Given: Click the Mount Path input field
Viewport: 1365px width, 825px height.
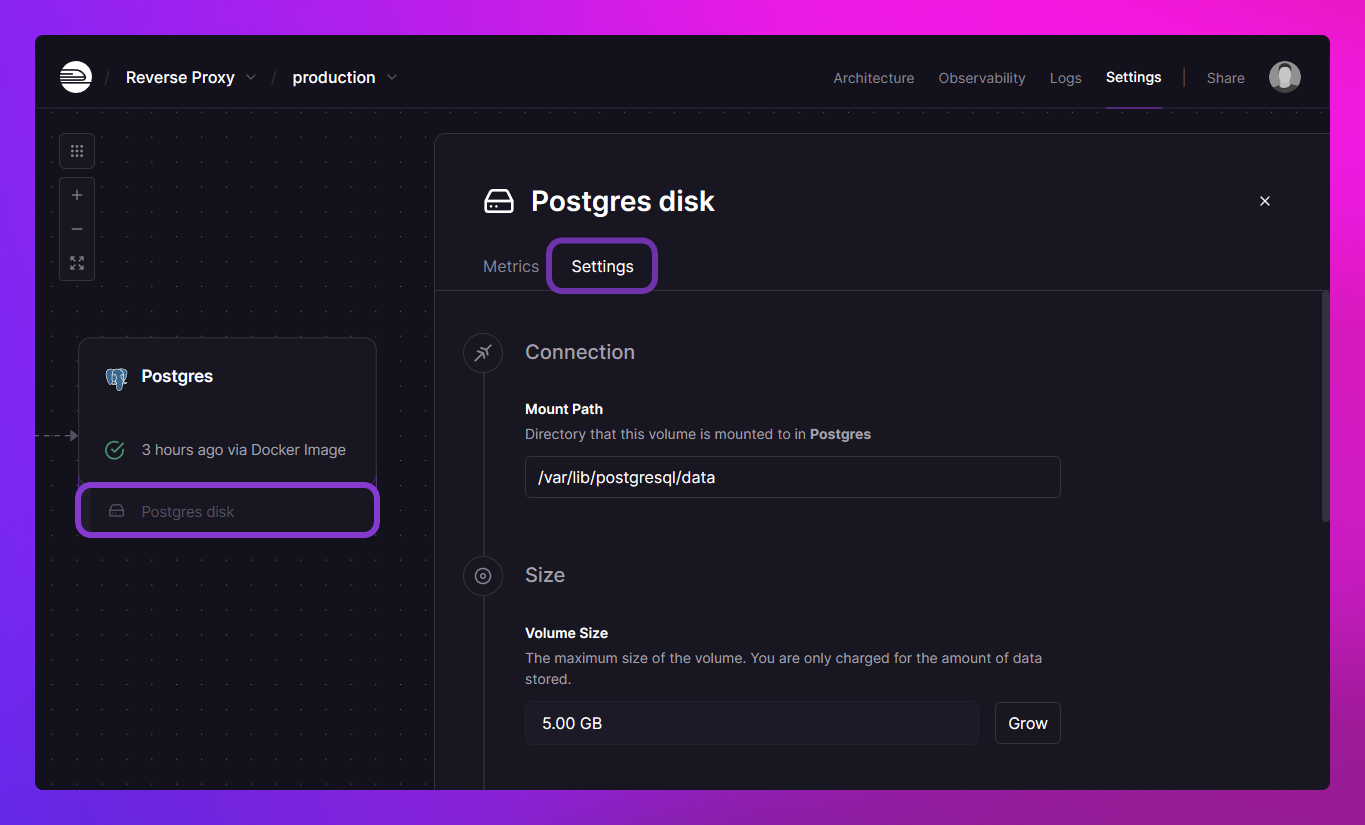Looking at the screenshot, I should click(792, 477).
